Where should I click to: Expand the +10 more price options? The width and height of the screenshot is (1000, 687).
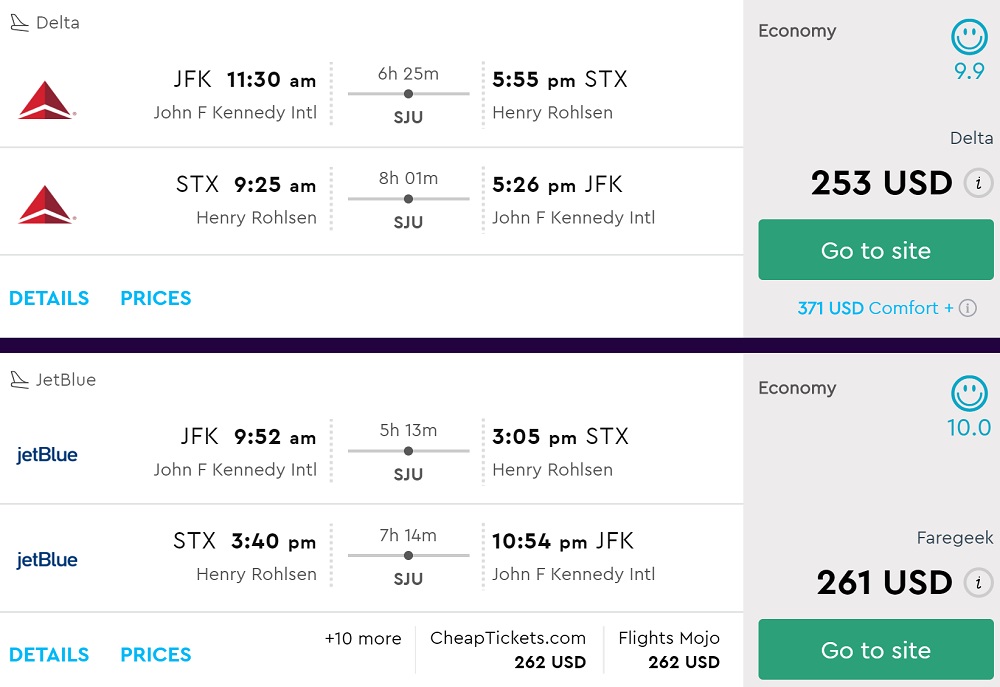[363, 639]
